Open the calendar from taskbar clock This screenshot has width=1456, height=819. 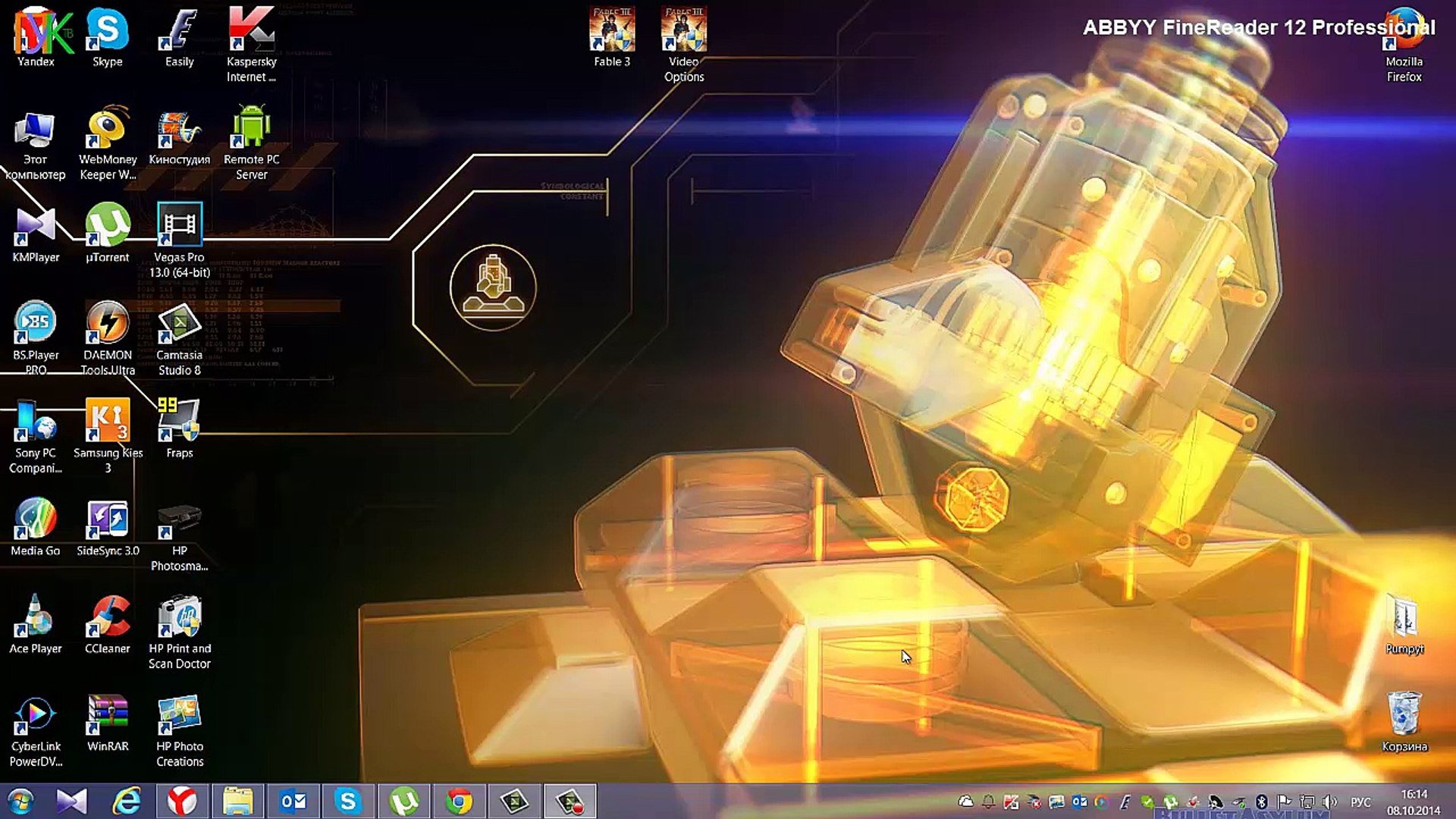pyautogui.click(x=1414, y=802)
